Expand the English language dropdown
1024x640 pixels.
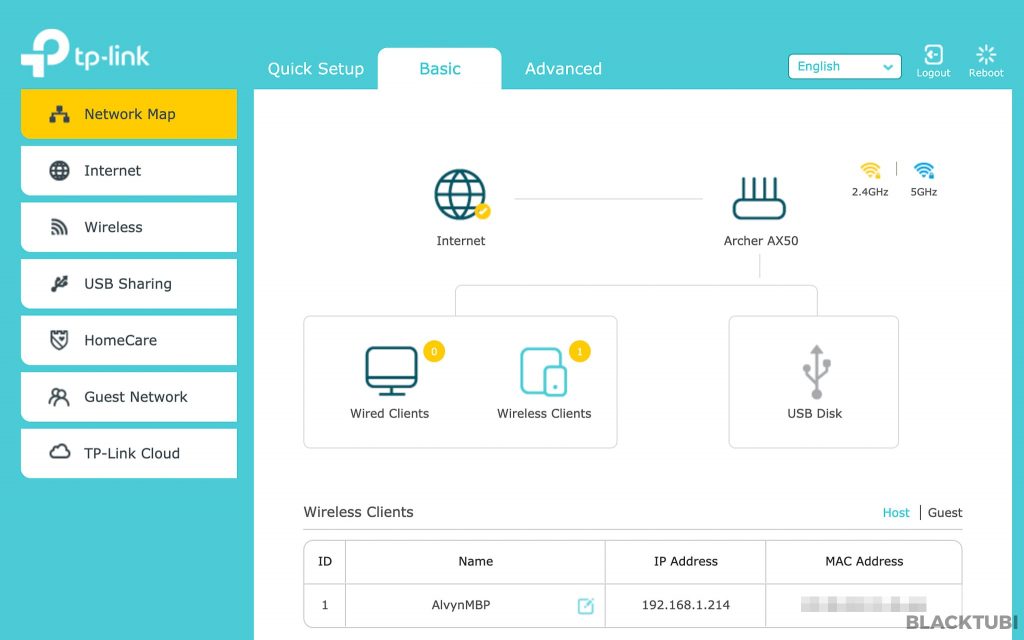tap(844, 67)
